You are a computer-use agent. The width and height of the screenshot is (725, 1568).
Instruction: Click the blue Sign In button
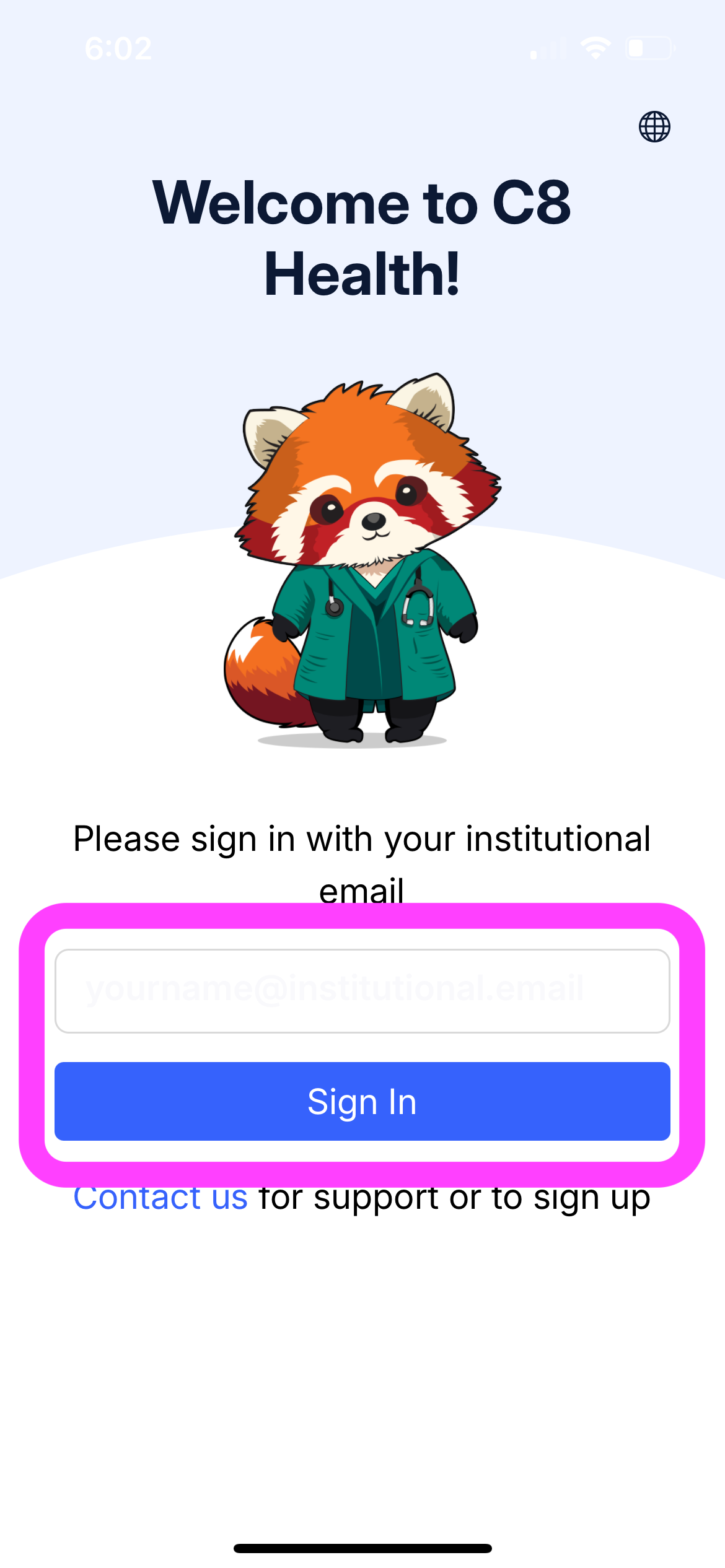tap(362, 1101)
